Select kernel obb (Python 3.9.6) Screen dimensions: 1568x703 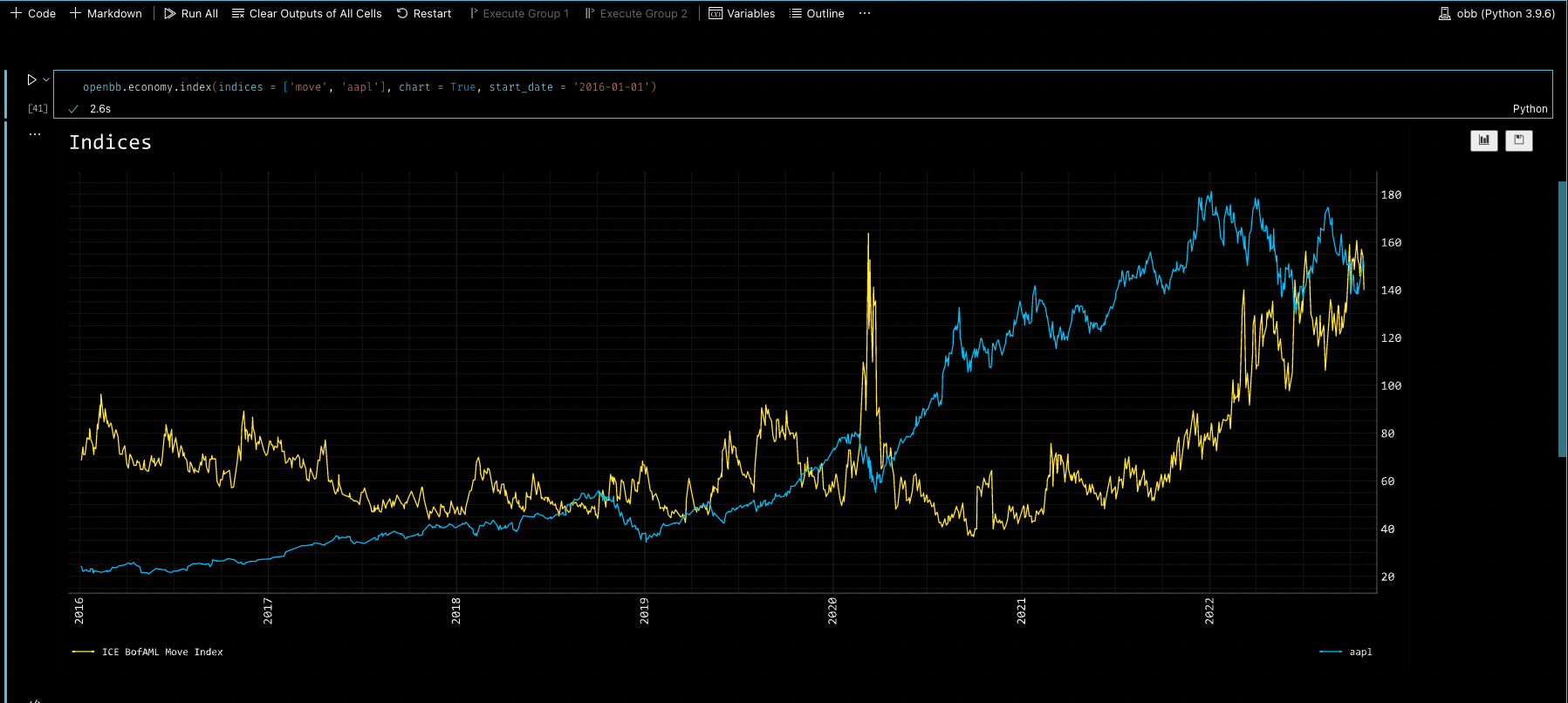(1496, 13)
